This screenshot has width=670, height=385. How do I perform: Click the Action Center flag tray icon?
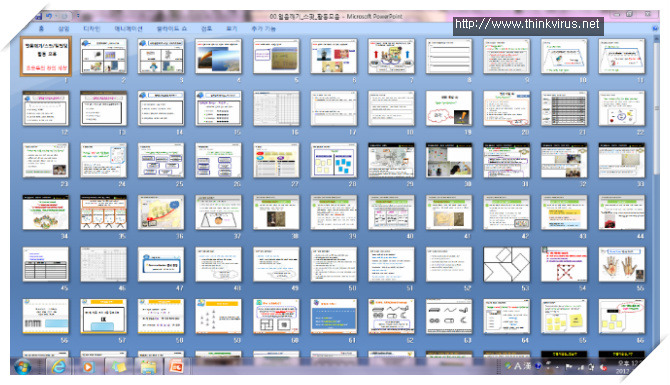[x=569, y=367]
